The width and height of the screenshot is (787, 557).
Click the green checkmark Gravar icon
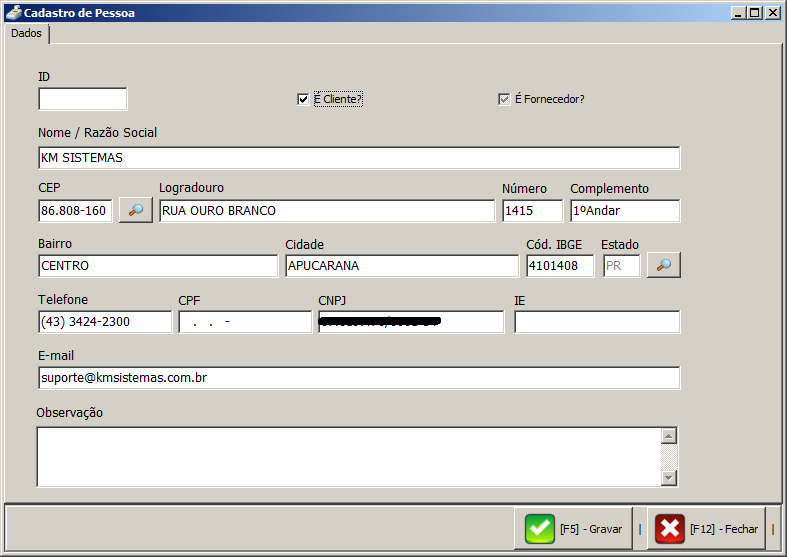coord(540,529)
